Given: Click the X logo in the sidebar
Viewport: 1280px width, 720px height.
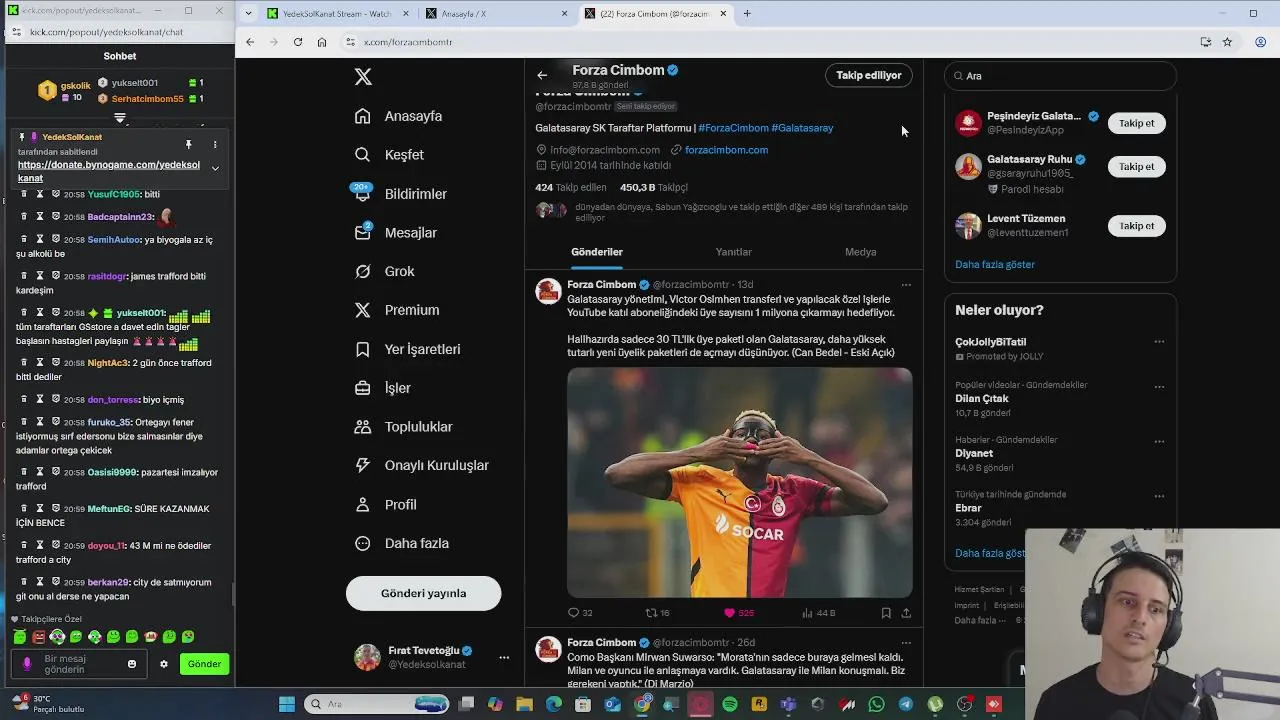Looking at the screenshot, I should [x=363, y=77].
